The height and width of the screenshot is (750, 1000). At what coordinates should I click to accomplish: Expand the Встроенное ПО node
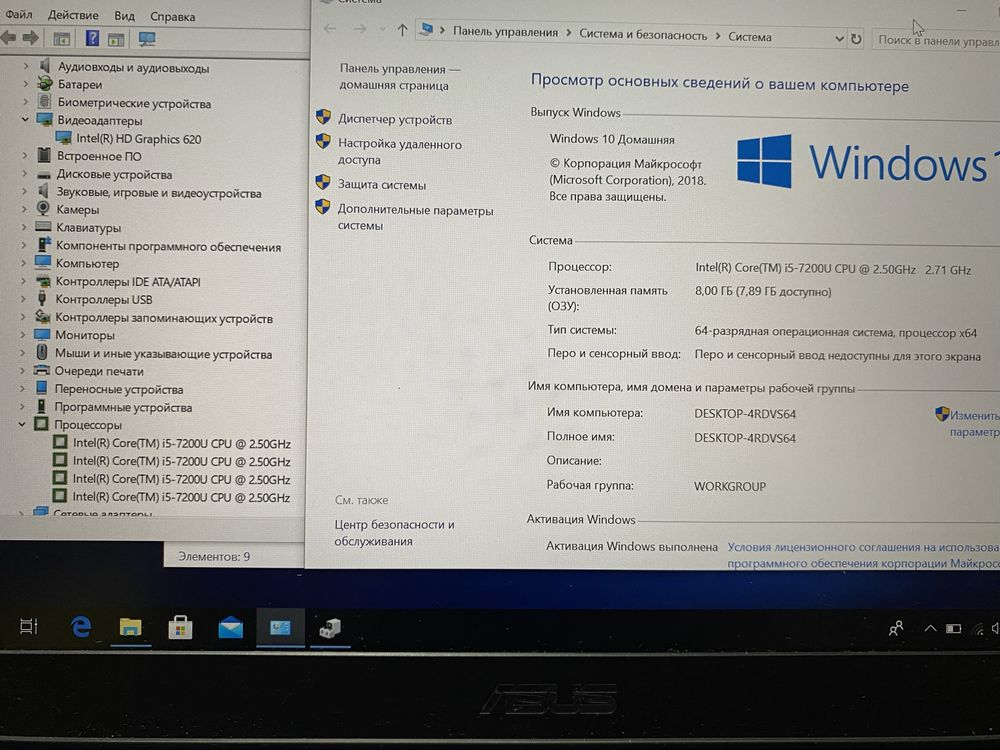pyautogui.click(x=25, y=155)
